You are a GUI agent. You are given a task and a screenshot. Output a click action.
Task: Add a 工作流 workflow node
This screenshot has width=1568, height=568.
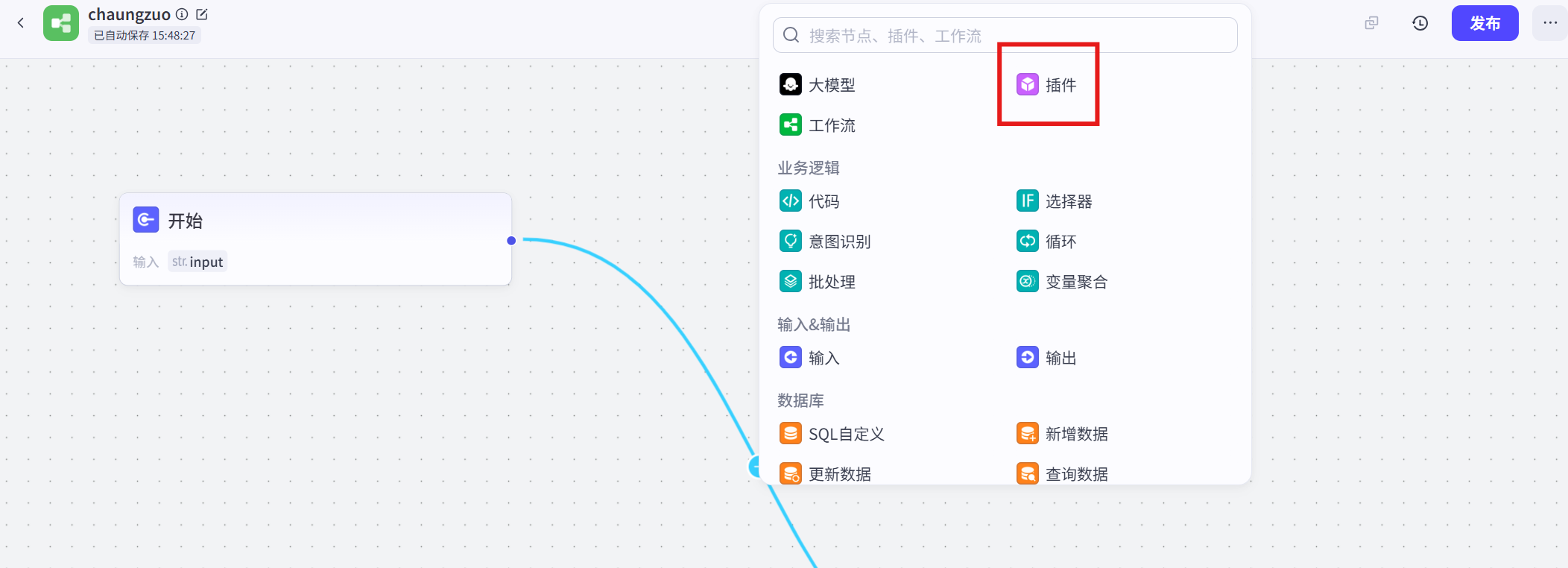tap(818, 124)
